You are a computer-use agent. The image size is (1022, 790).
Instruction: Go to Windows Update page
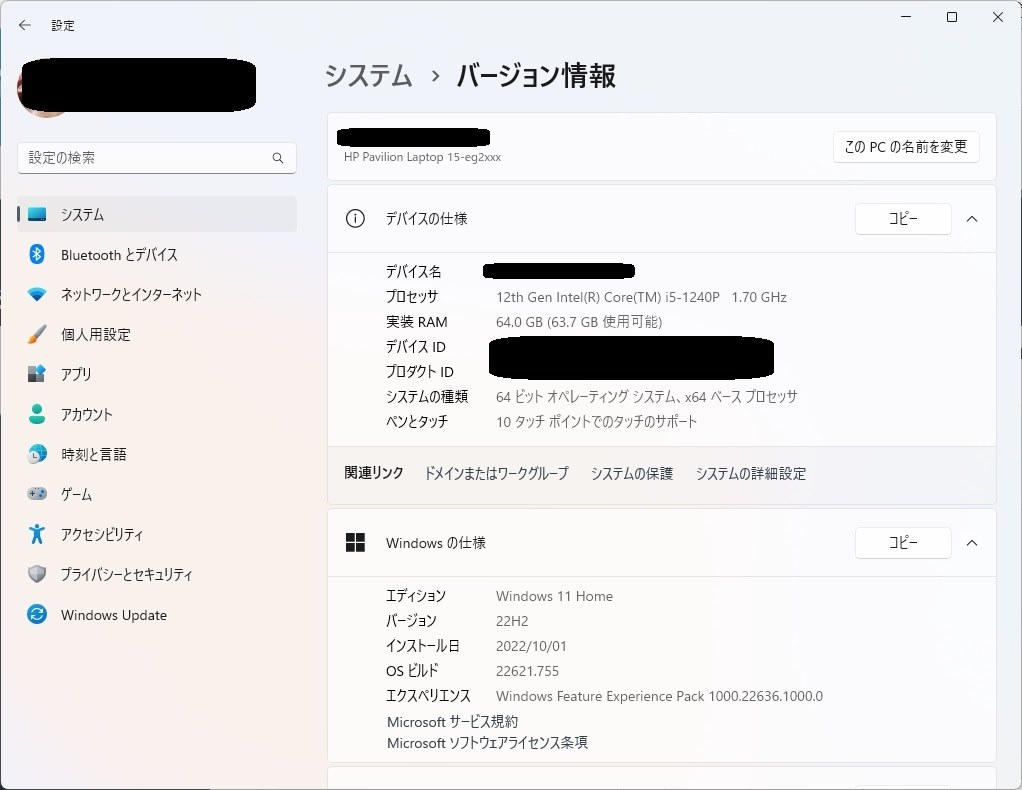156,614
